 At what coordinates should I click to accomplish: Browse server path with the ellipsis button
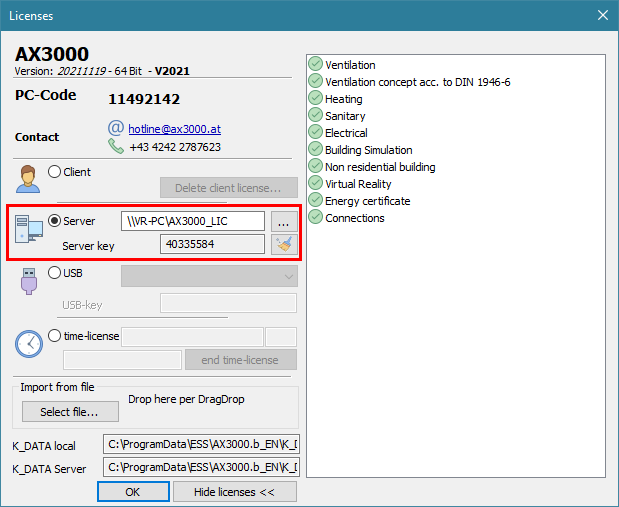[x=284, y=221]
